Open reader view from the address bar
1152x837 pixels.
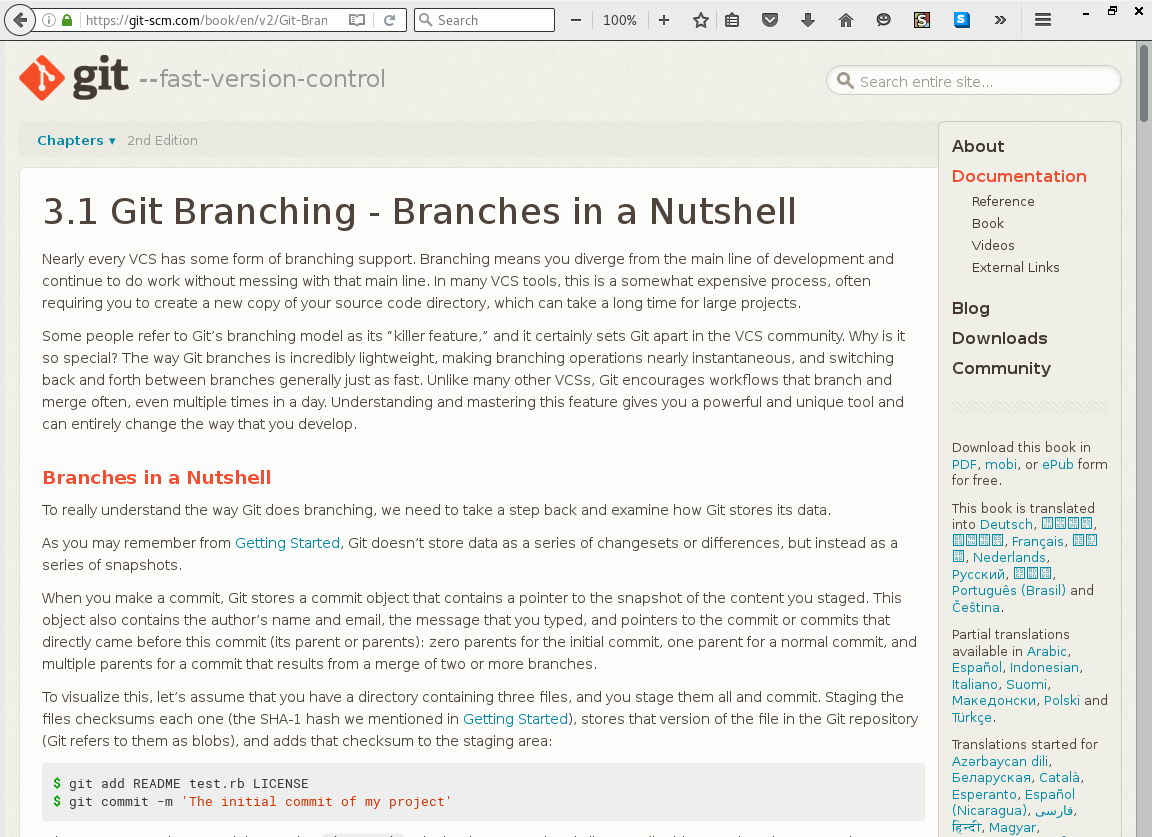[357, 20]
